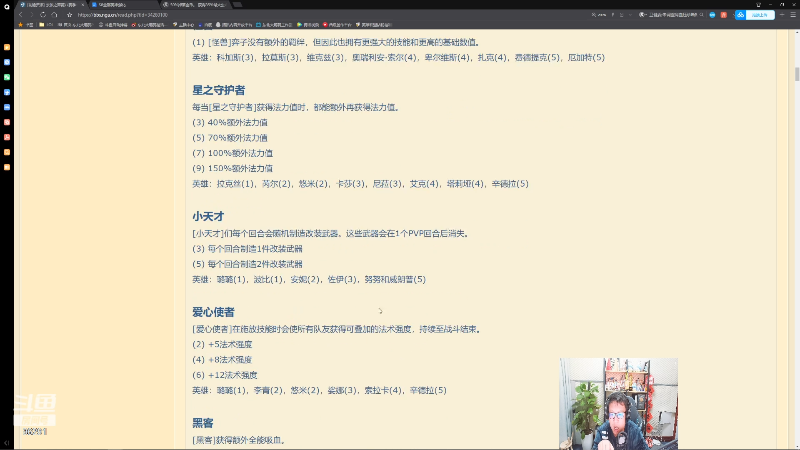Click the skin shirt icon in the title bar
Viewport: 800px width, 450px height.
point(758,5)
